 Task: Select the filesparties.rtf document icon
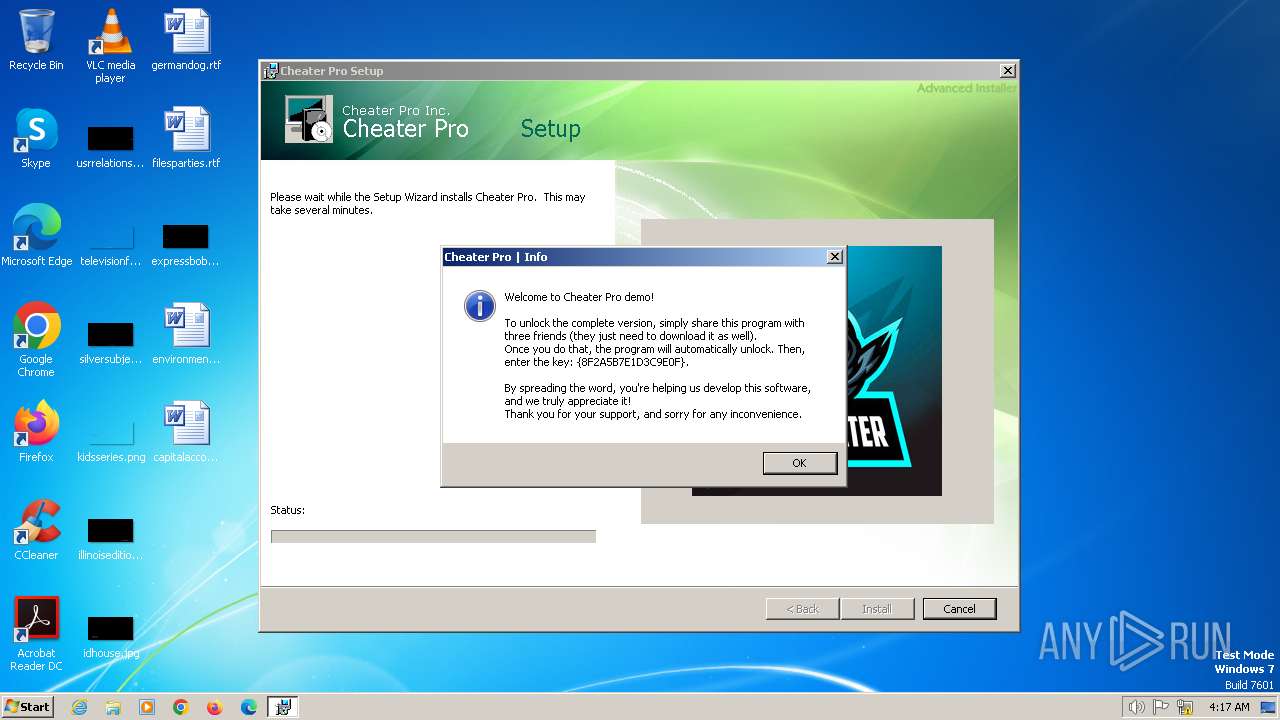pyautogui.click(x=186, y=138)
